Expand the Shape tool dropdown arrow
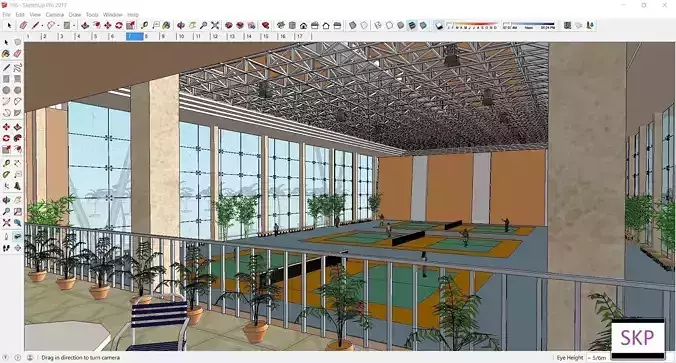 pyautogui.click(x=74, y=26)
